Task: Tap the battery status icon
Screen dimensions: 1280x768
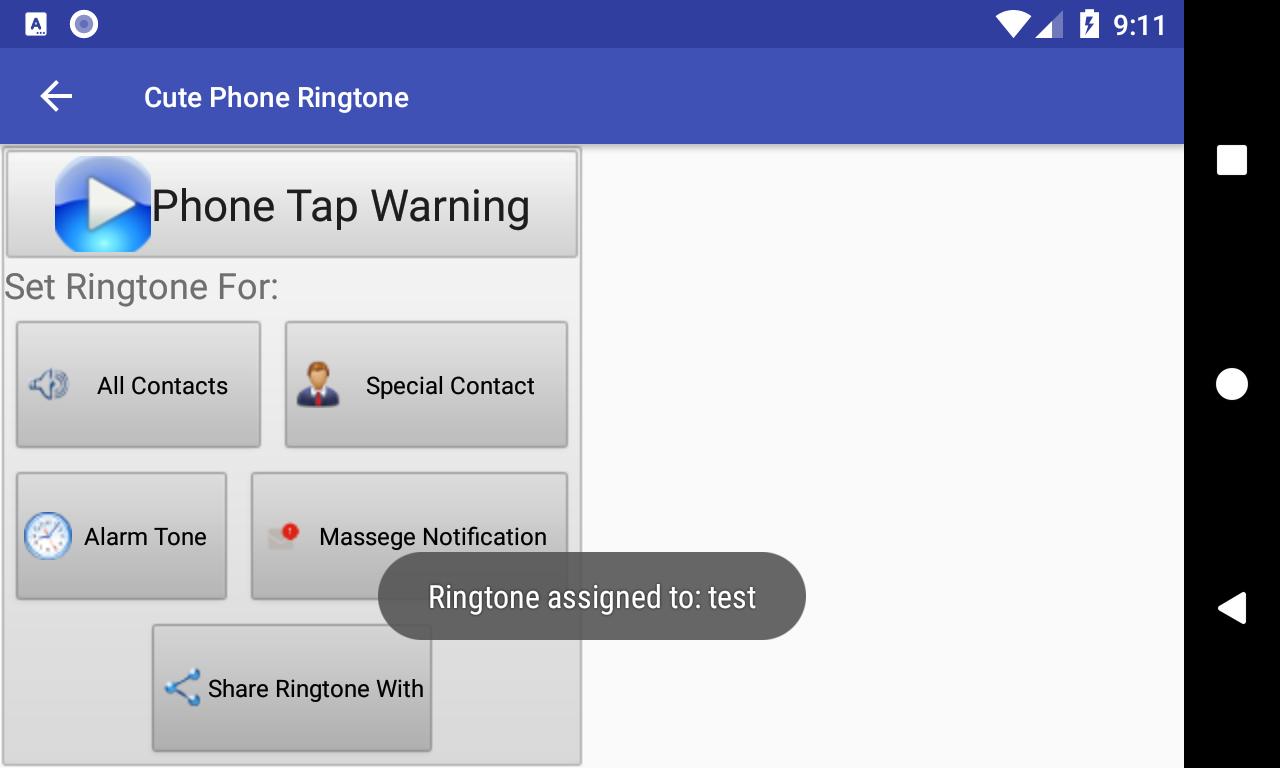Action: point(1089,24)
